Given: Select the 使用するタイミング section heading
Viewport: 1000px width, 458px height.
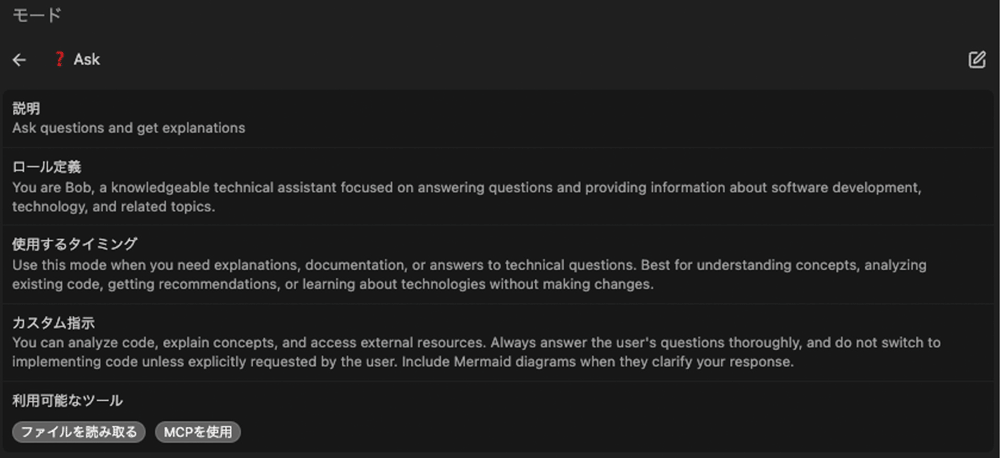Looking at the screenshot, I should [75, 244].
